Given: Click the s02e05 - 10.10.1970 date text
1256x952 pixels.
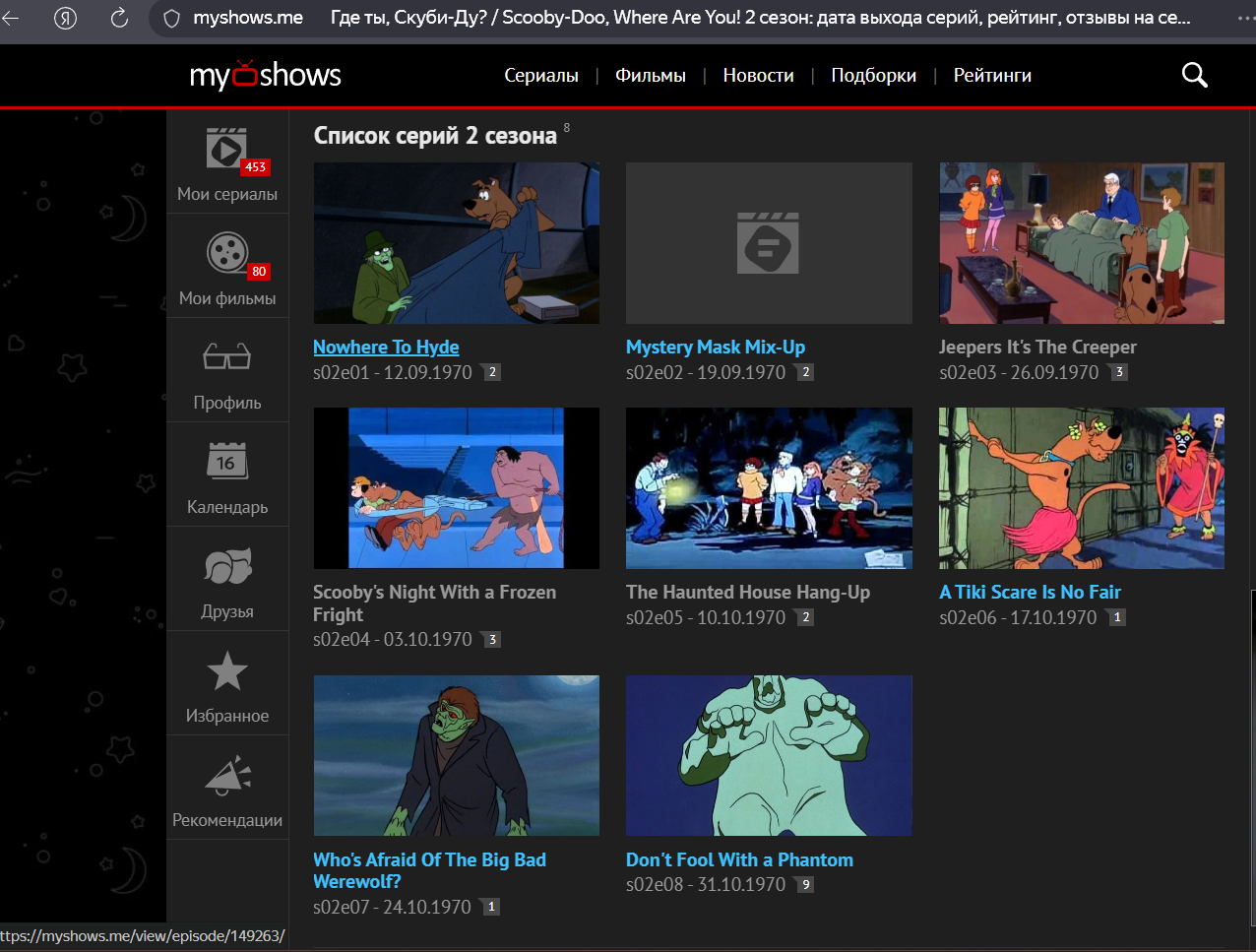Looking at the screenshot, I should [x=706, y=617].
